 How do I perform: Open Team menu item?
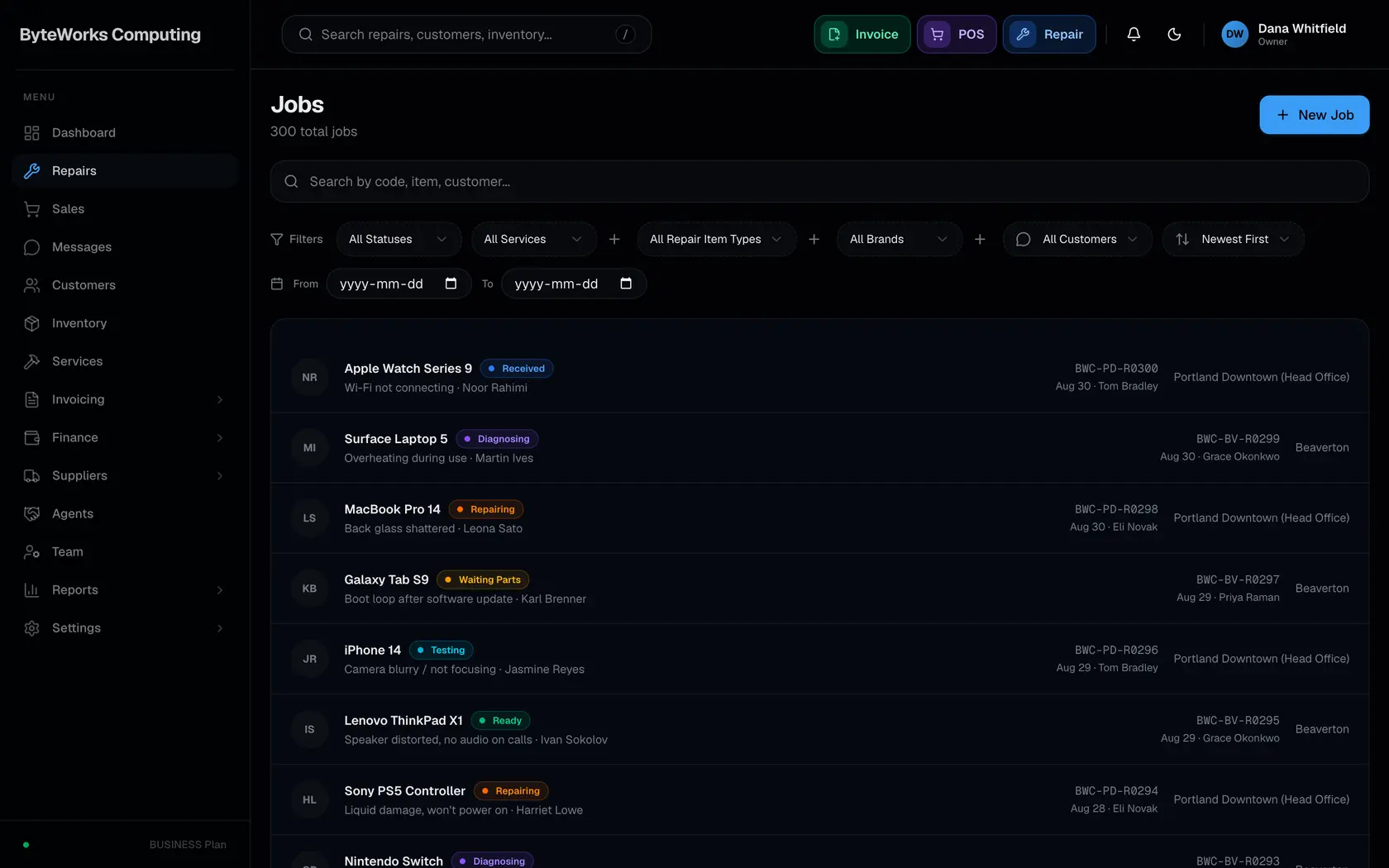pos(125,551)
